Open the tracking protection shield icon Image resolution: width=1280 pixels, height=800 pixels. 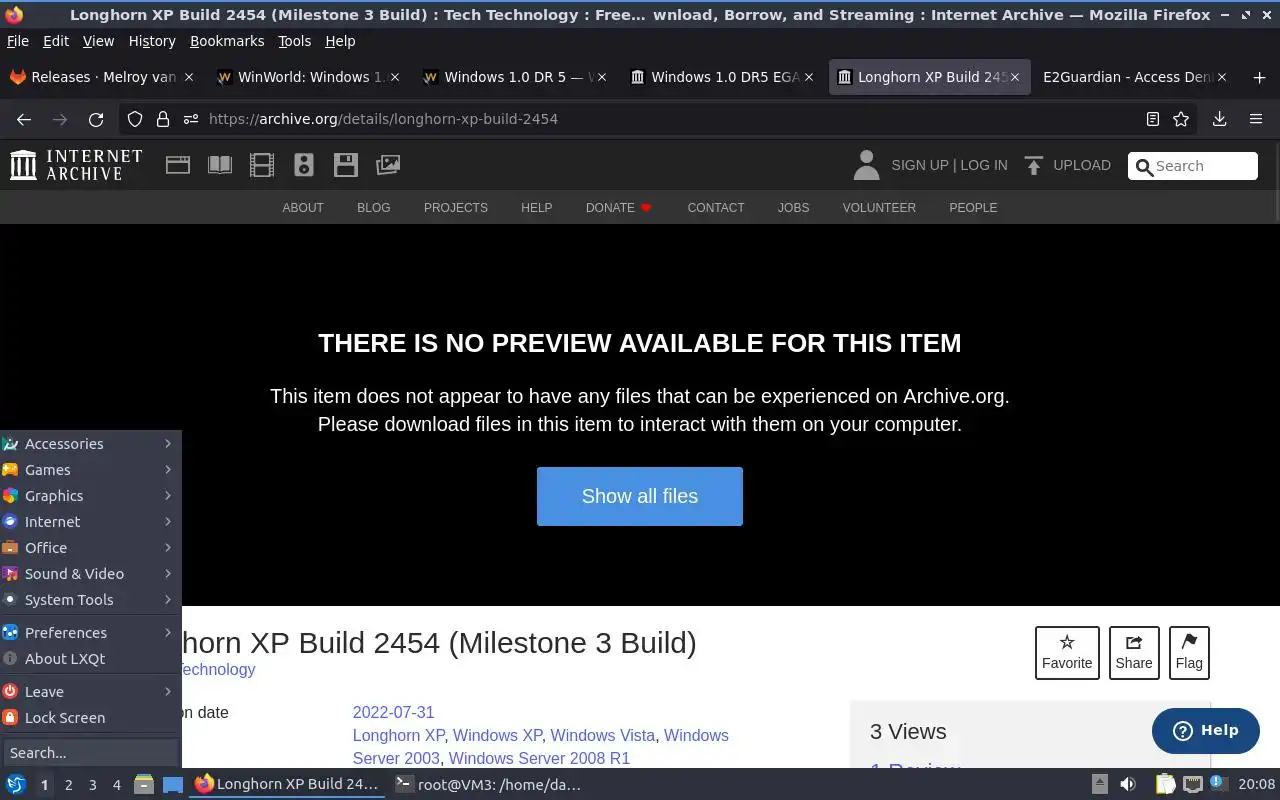pyautogui.click(x=135, y=119)
